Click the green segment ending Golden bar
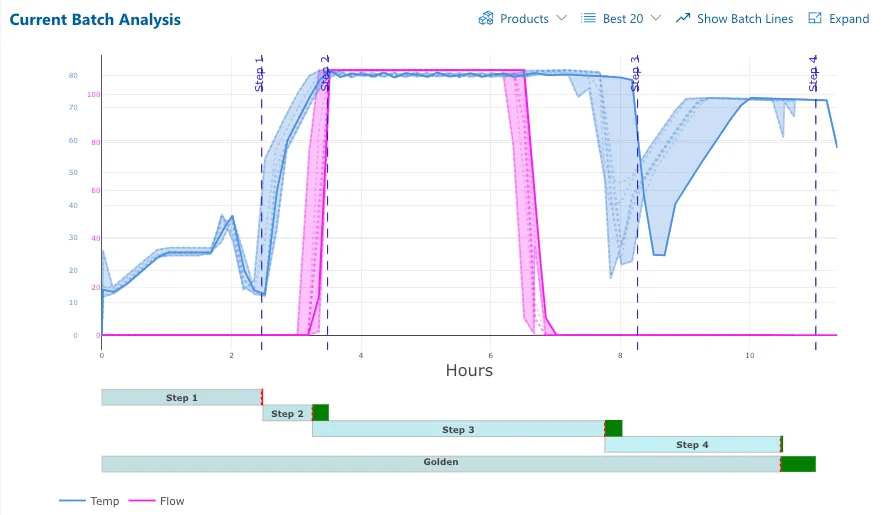The height and width of the screenshot is (515, 885). 798,464
